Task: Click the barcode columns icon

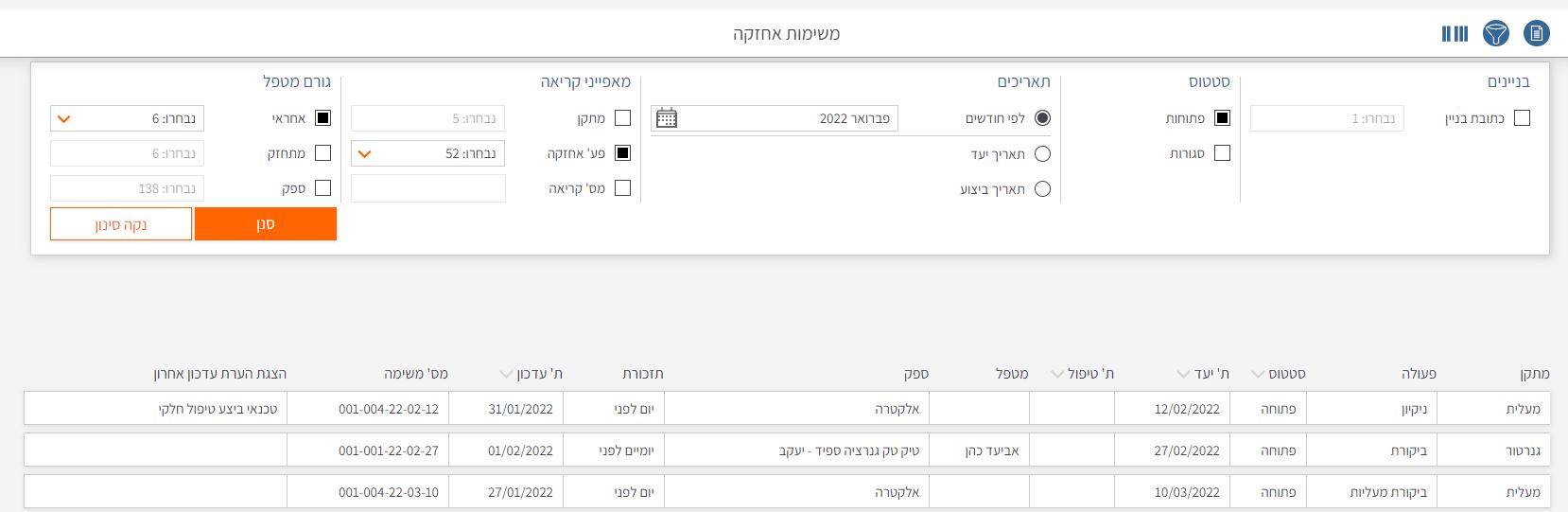Action: click(x=1455, y=34)
